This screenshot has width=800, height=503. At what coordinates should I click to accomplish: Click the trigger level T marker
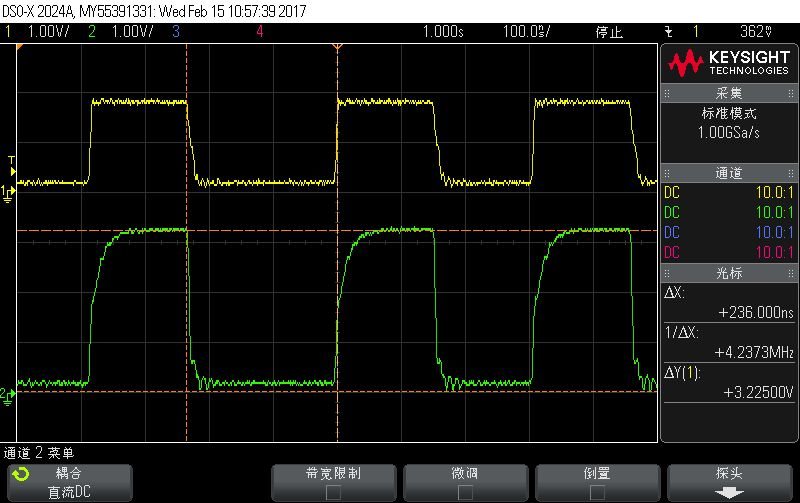(x=12, y=166)
